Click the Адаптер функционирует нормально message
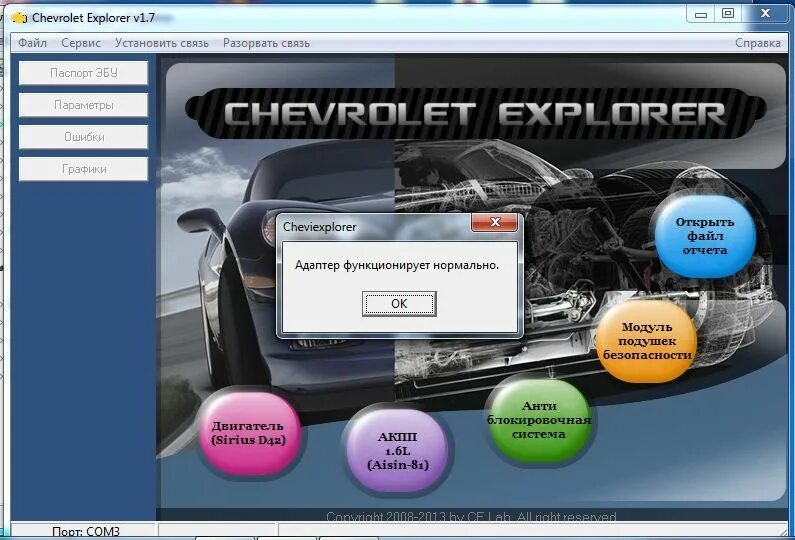This screenshot has height=540, width=795. tap(397, 265)
